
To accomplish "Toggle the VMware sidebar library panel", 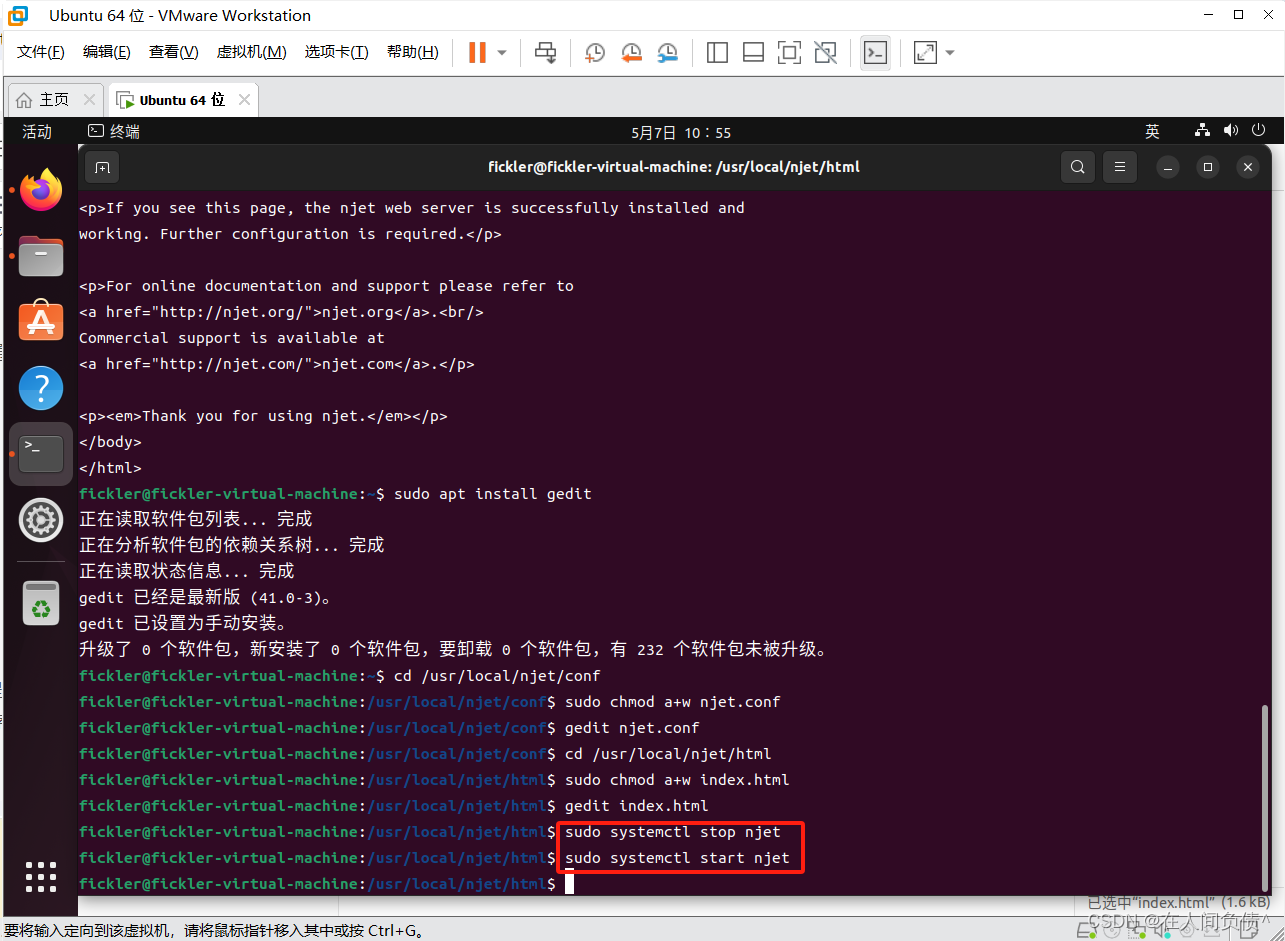I will [x=717, y=53].
